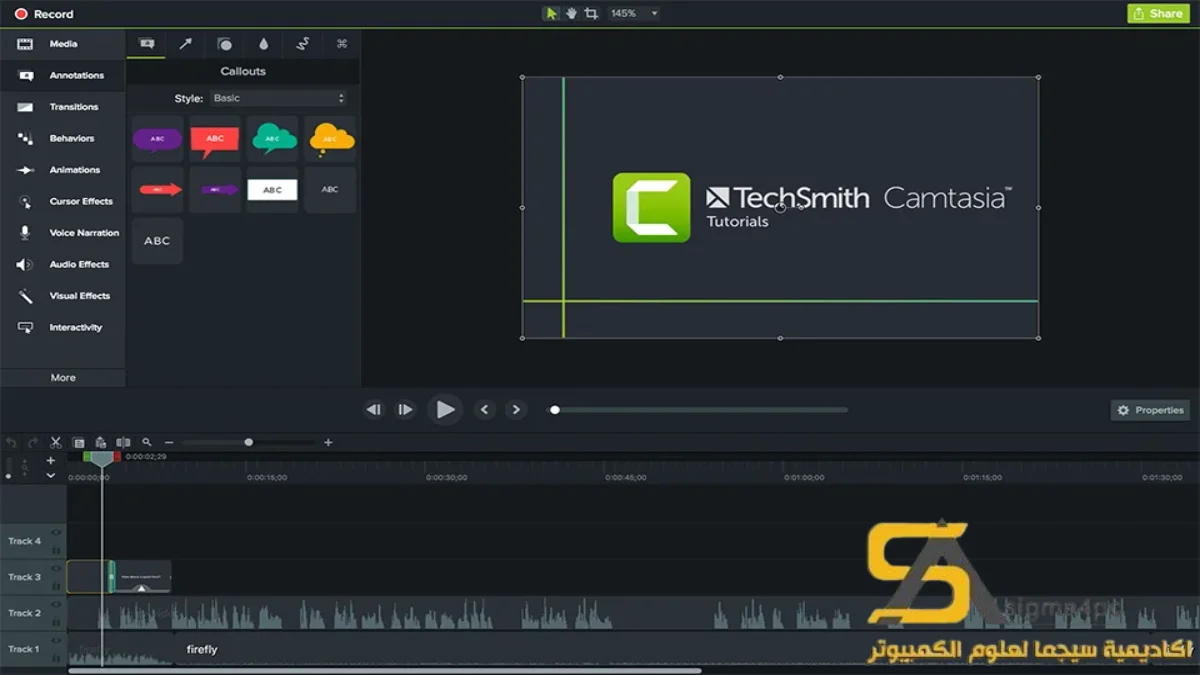Redo the last undone action

(33, 442)
